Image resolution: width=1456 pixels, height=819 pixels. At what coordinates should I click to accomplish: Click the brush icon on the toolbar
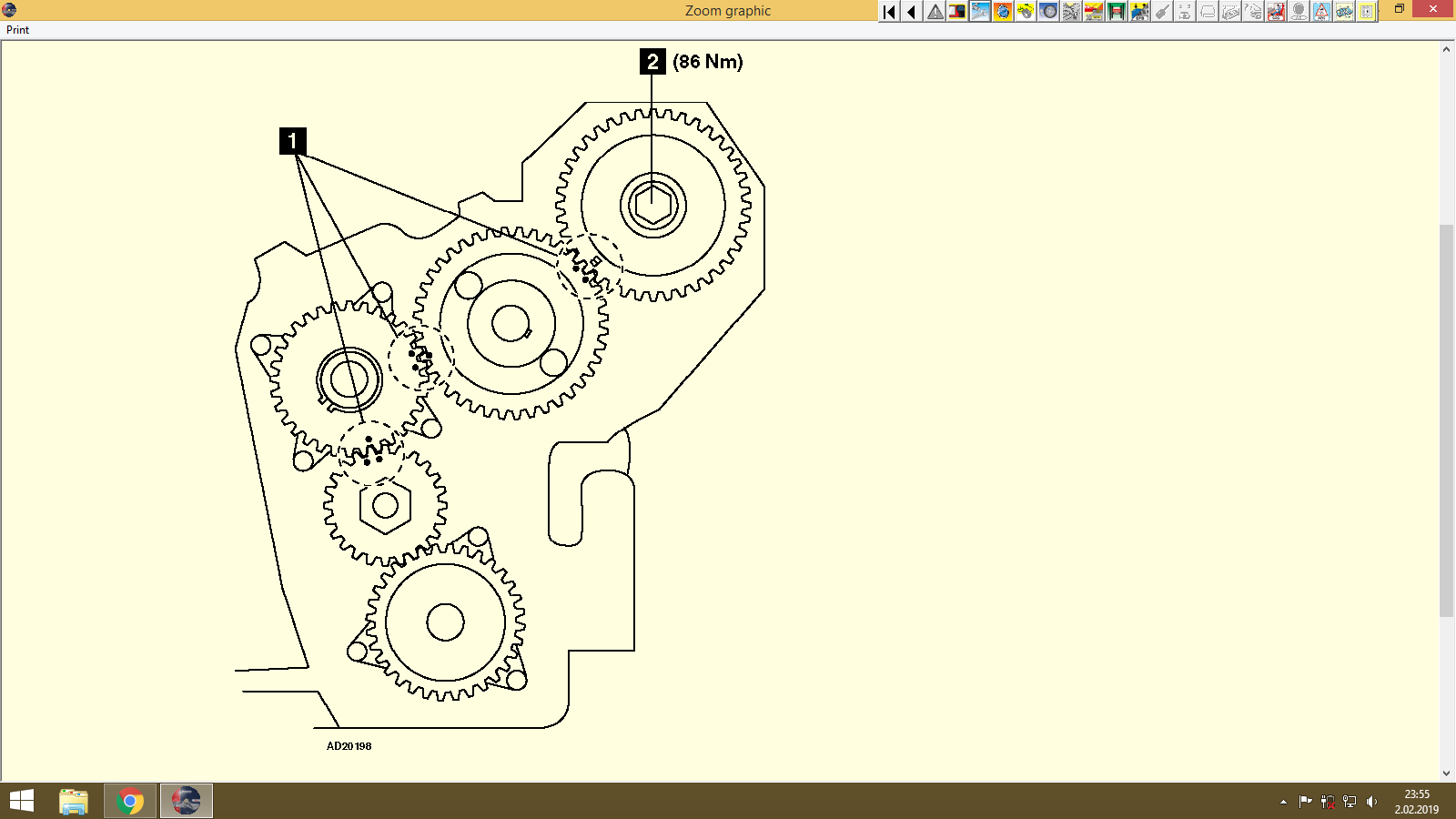tap(1162, 12)
